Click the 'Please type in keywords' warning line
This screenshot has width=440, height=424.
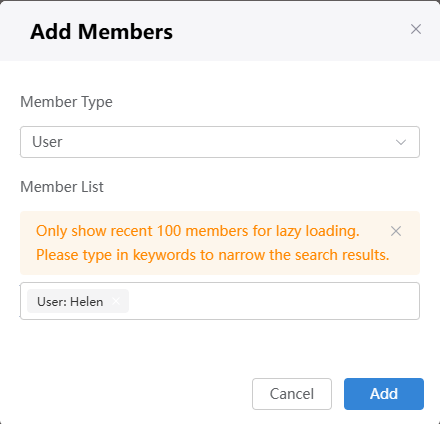tap(213, 255)
